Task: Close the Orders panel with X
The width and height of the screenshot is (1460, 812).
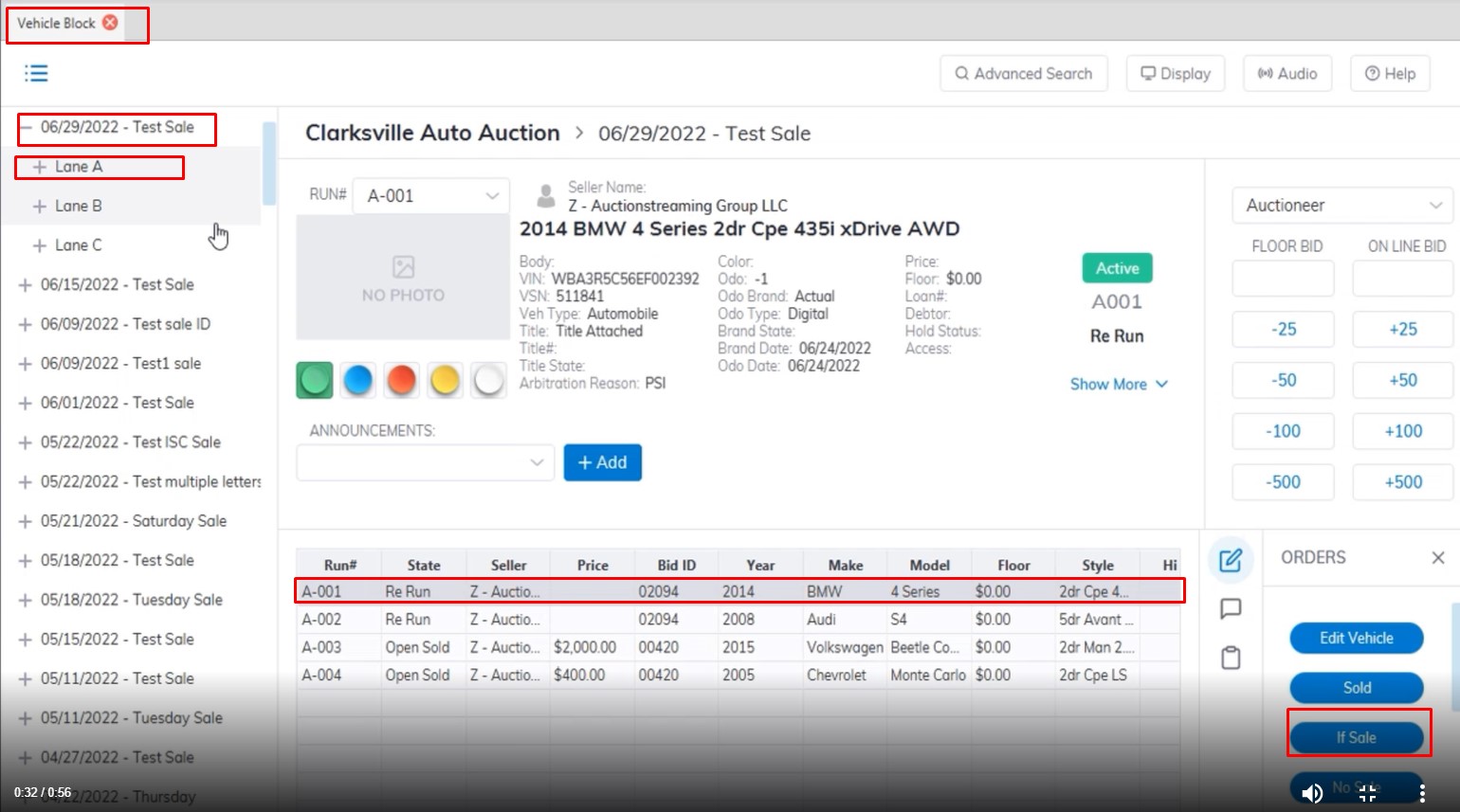Action: [1437, 558]
